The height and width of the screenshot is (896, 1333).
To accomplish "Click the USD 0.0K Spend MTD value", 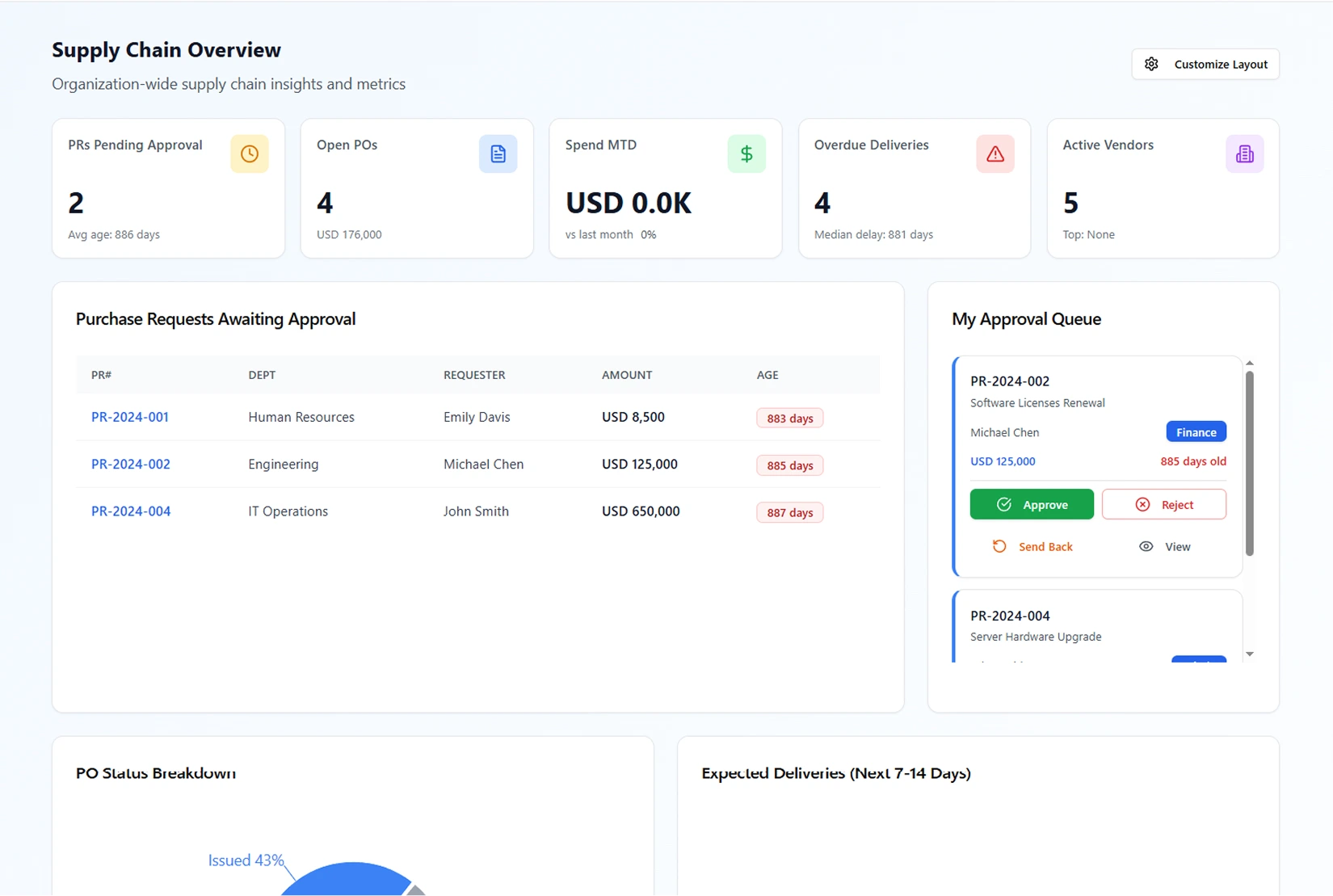I will 629,203.
